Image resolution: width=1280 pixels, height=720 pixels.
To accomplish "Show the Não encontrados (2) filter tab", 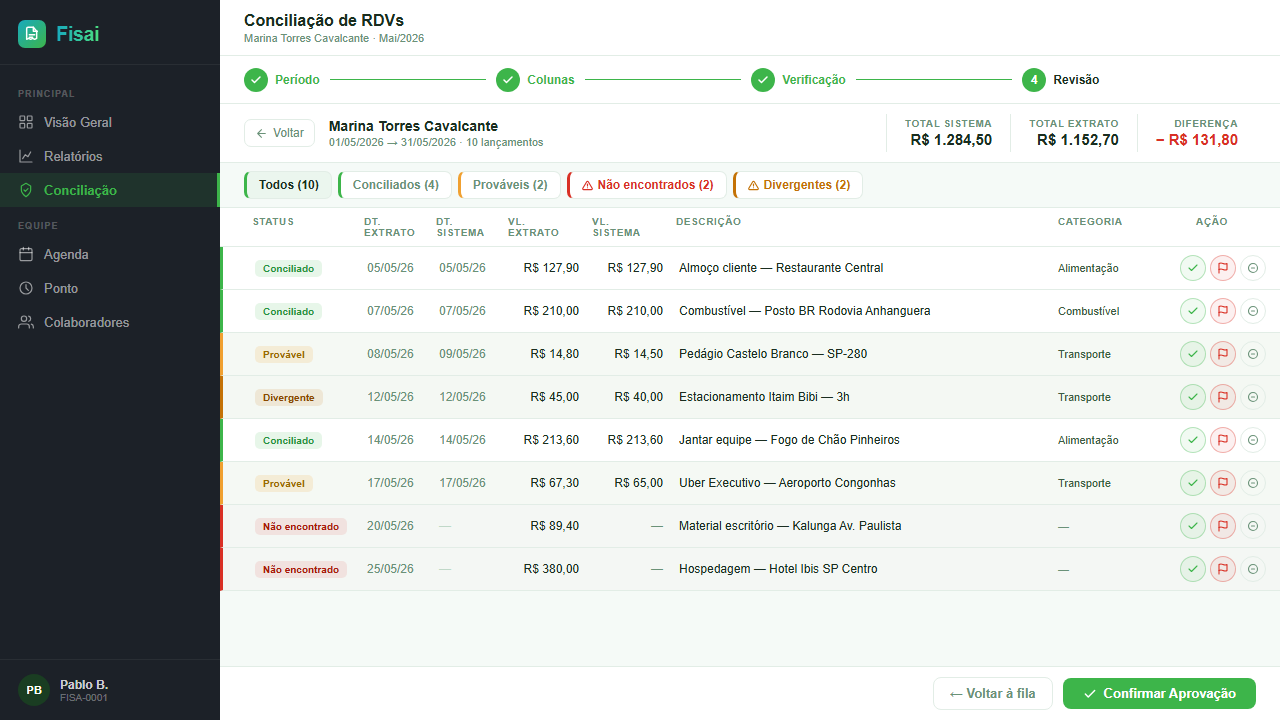I will [646, 185].
